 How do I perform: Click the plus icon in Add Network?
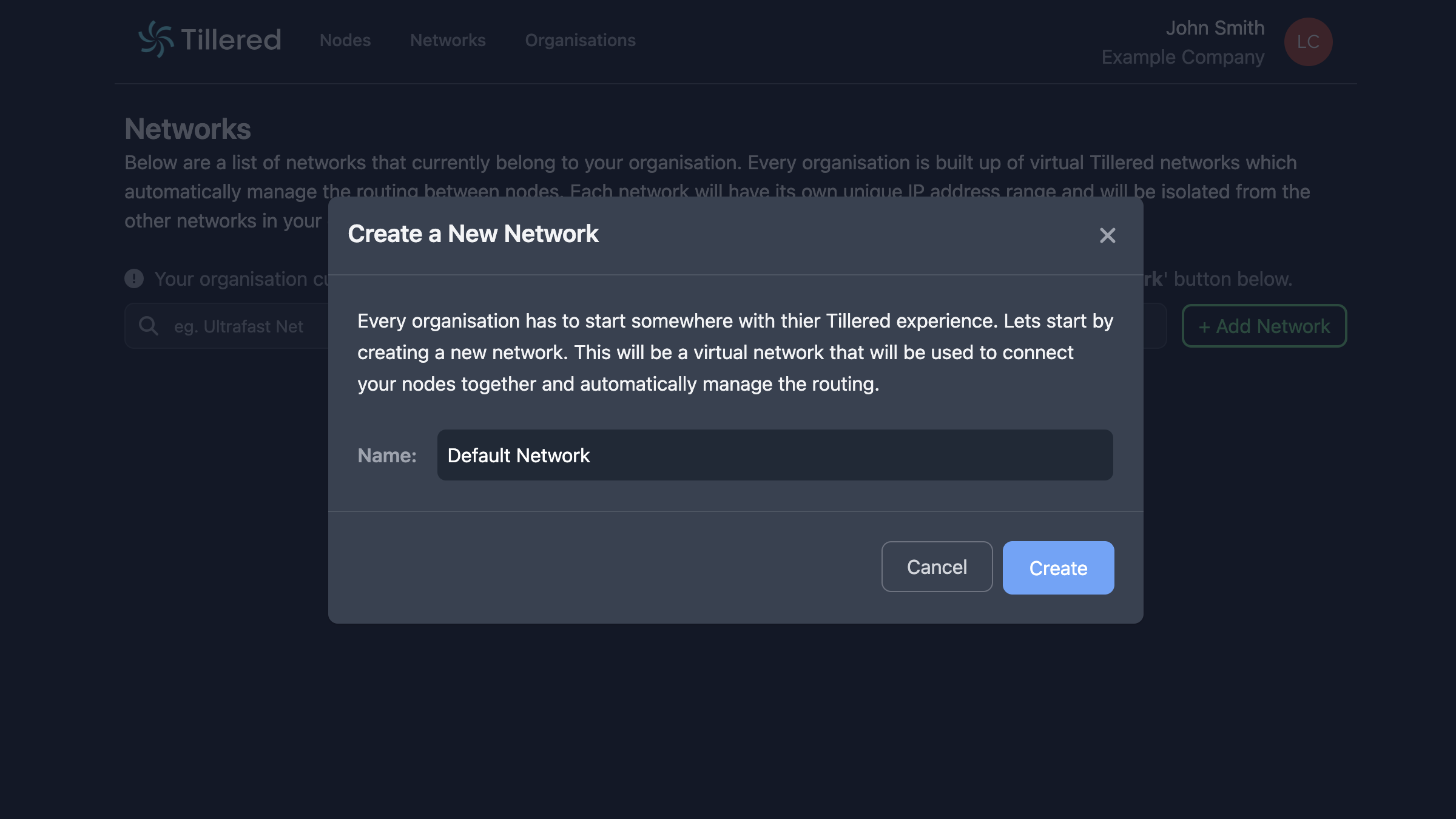point(1205,326)
